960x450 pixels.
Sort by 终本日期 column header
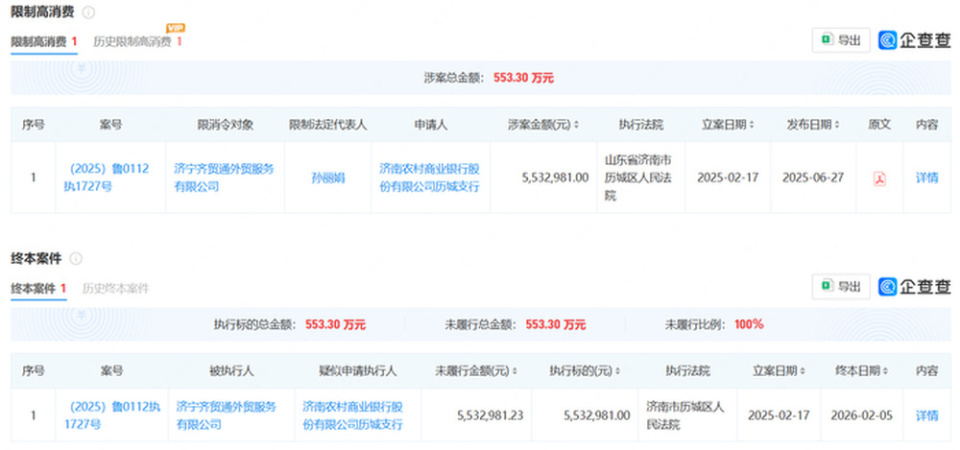point(861,371)
